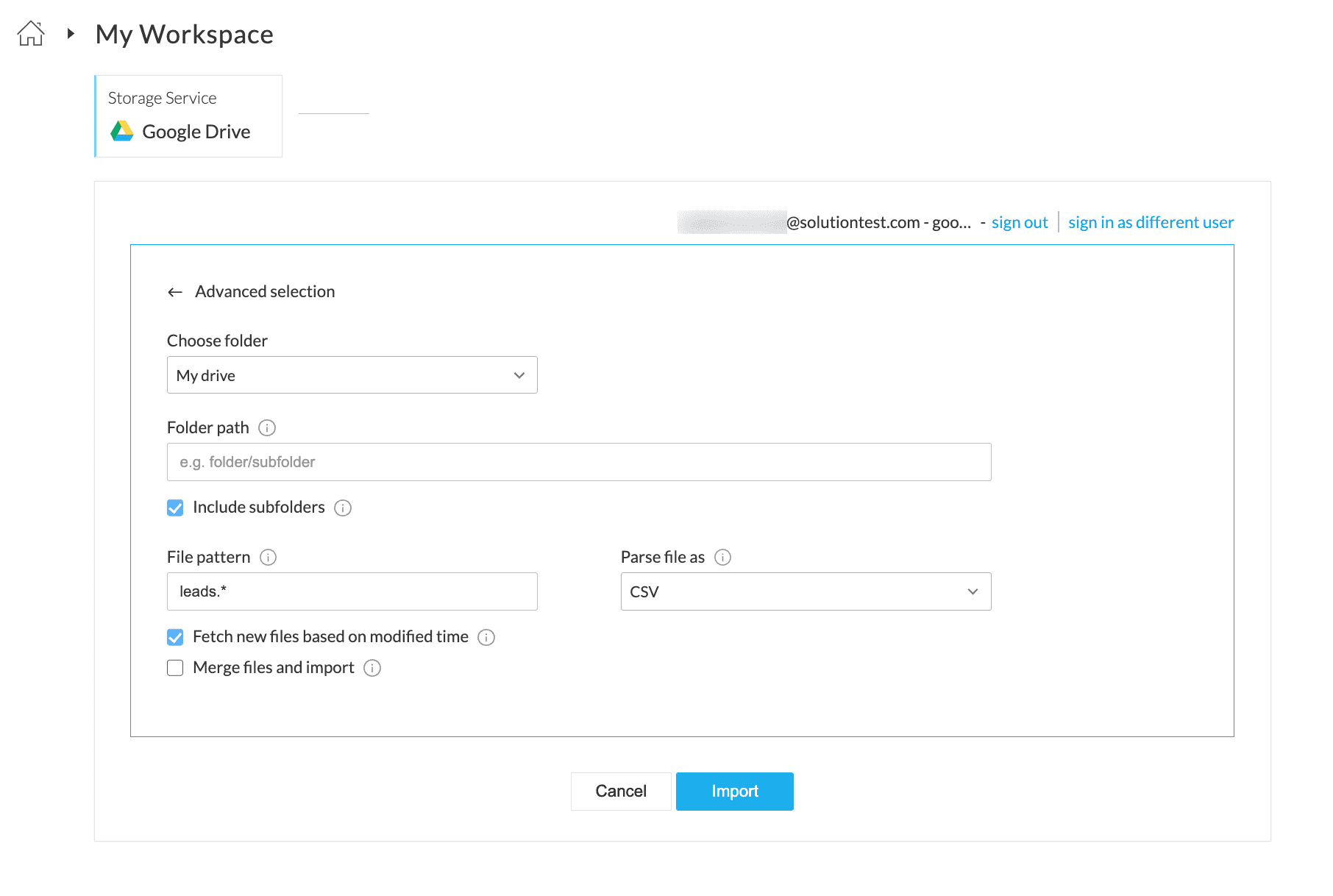Image resolution: width=1333 pixels, height=896 pixels.
Task: Click the sign out link
Action: click(x=1019, y=222)
